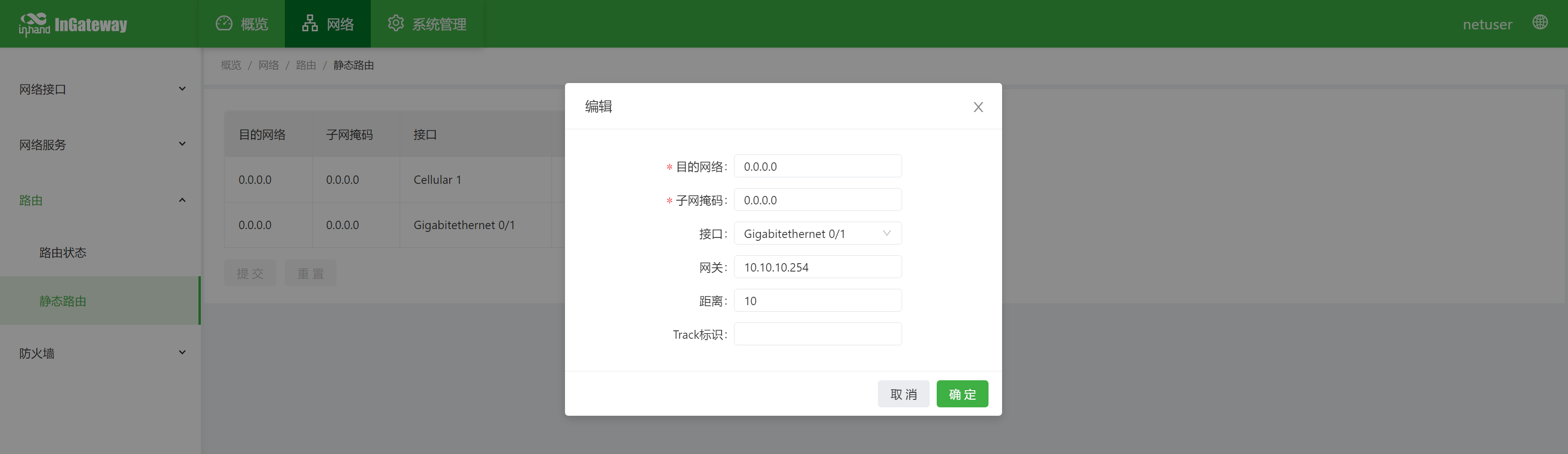Click the netuser account name
Viewport: 1568px width, 454px height.
click(1487, 24)
